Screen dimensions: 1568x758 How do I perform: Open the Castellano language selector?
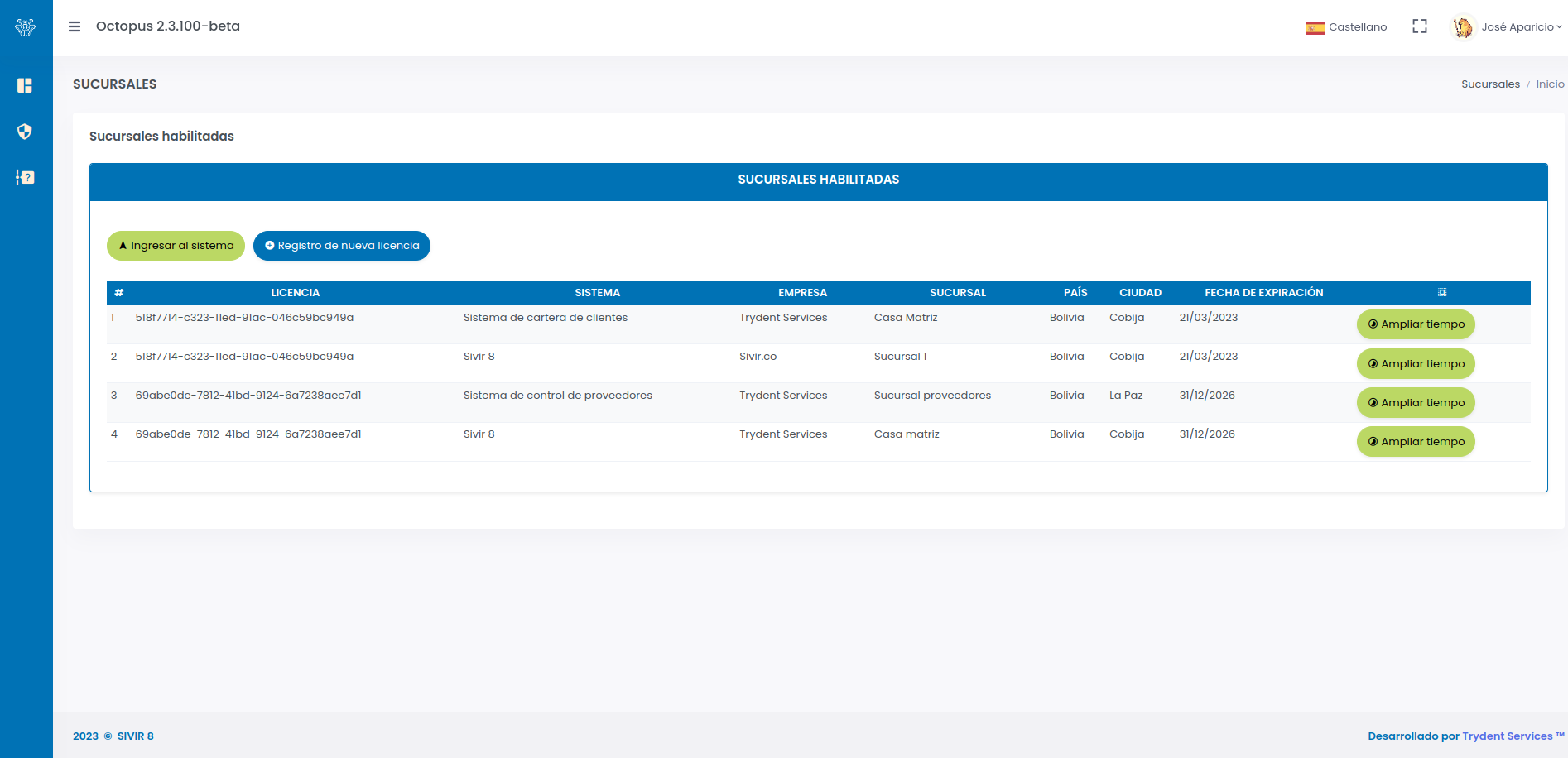[x=1357, y=27]
